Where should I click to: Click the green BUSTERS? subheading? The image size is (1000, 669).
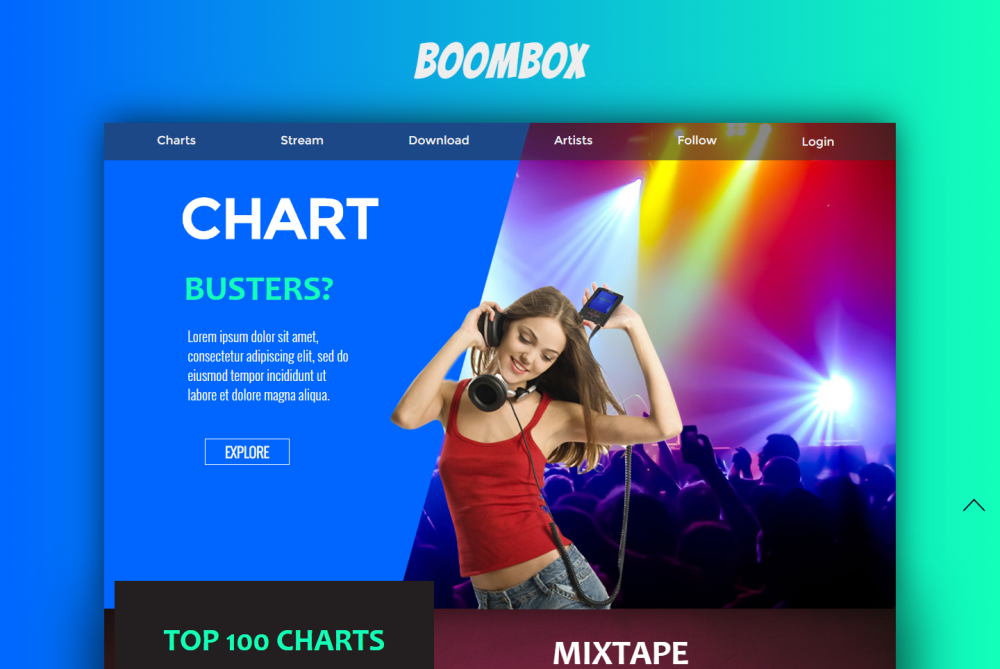(x=259, y=289)
